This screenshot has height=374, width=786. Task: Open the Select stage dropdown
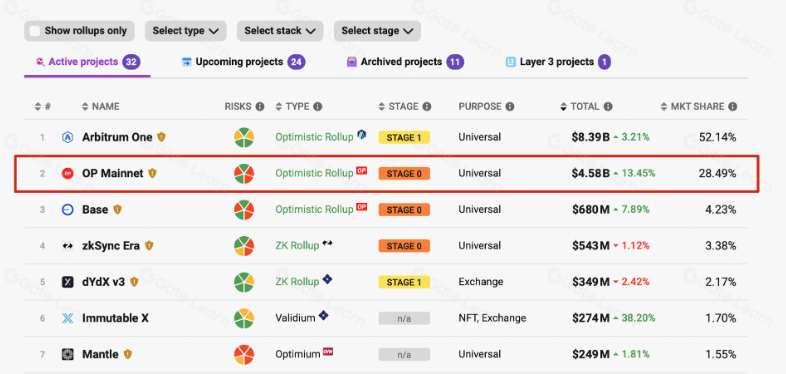click(x=377, y=31)
